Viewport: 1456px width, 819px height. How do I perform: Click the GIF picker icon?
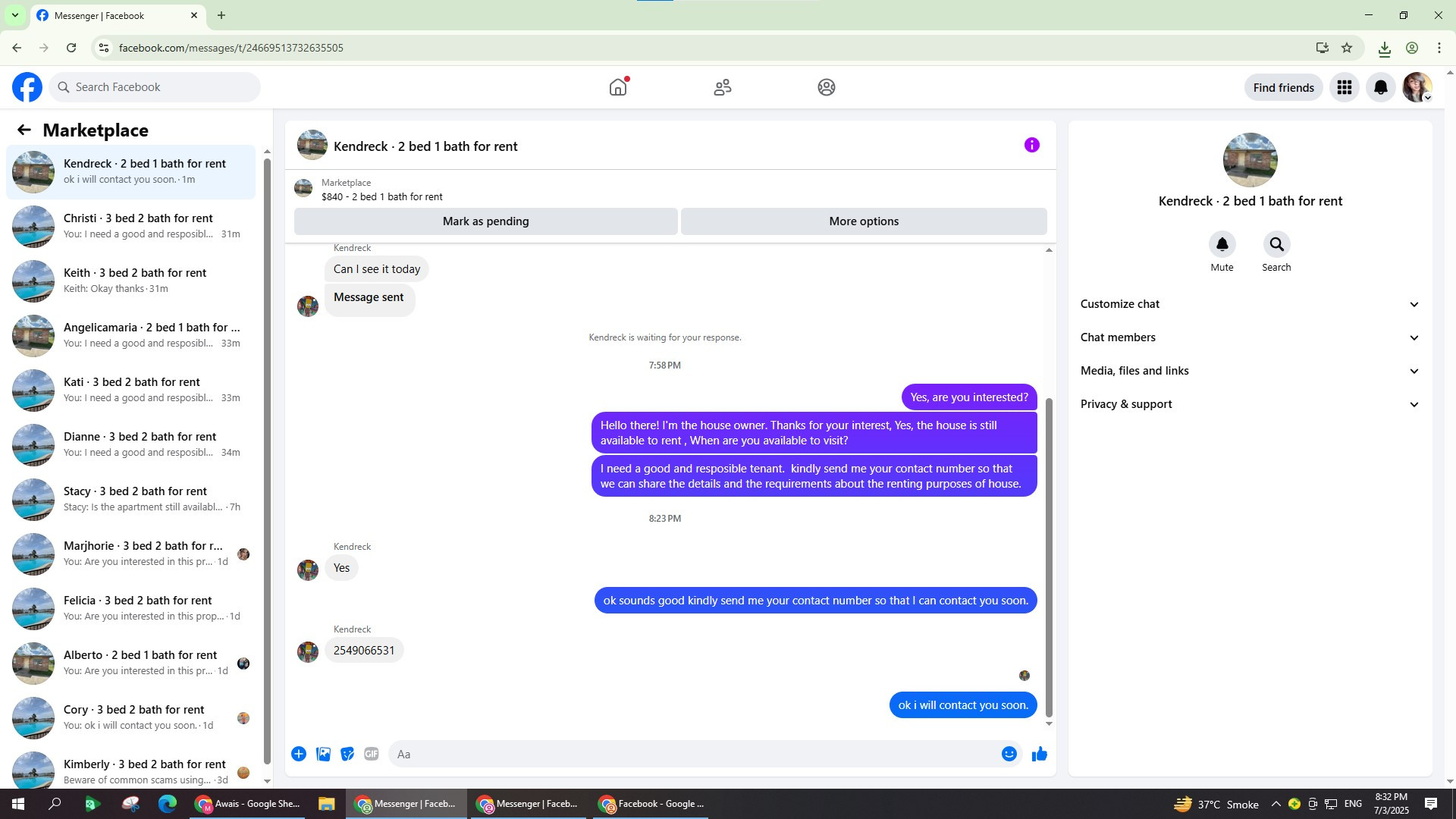[x=371, y=754]
